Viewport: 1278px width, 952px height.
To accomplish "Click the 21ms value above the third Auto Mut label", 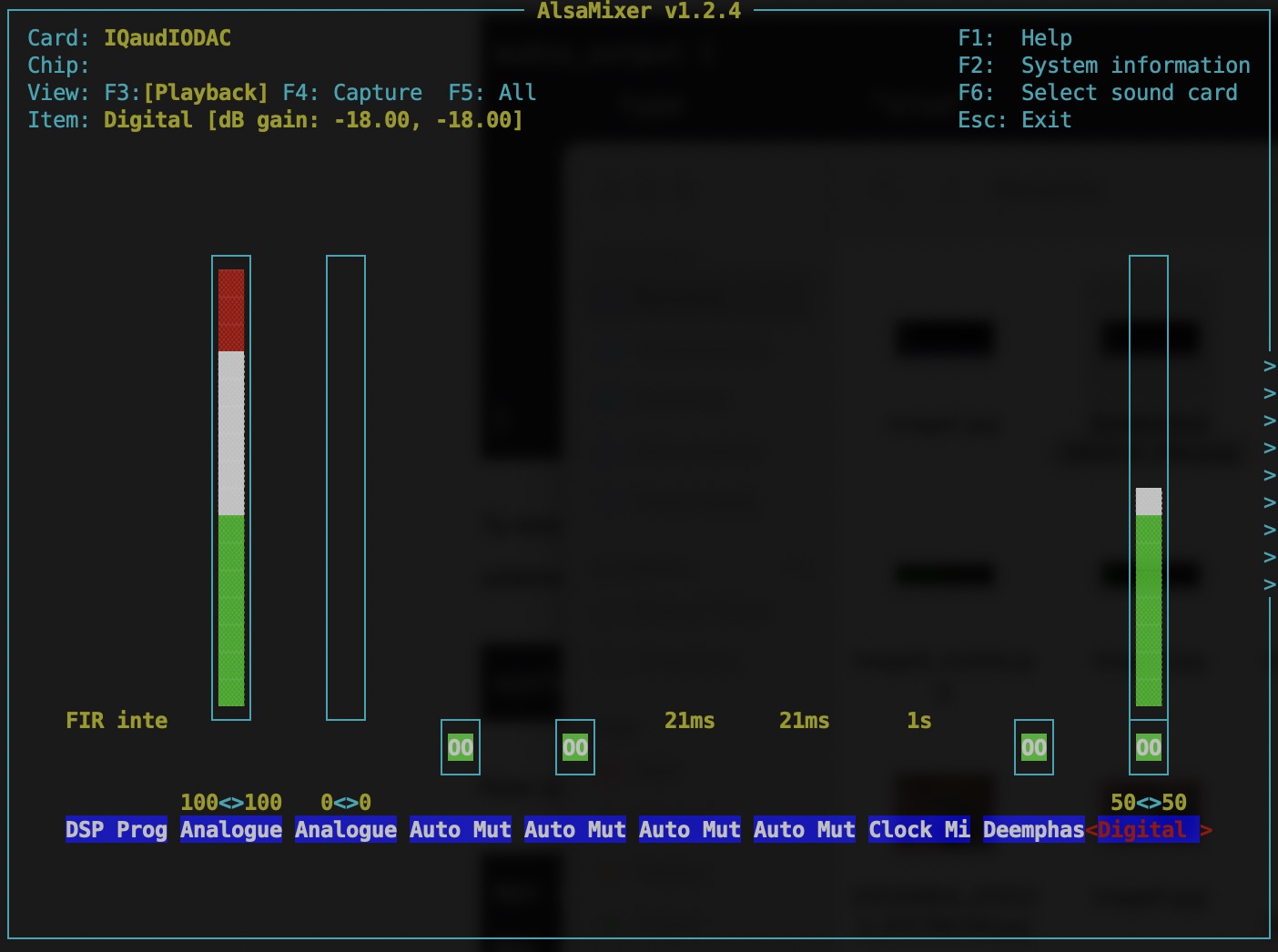I will coord(689,721).
